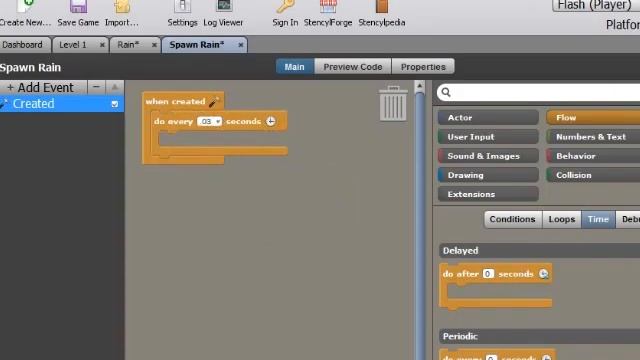This screenshot has height=360, width=640.
Task: Click the pencil icon on the 'when created' block
Action: [214, 102]
